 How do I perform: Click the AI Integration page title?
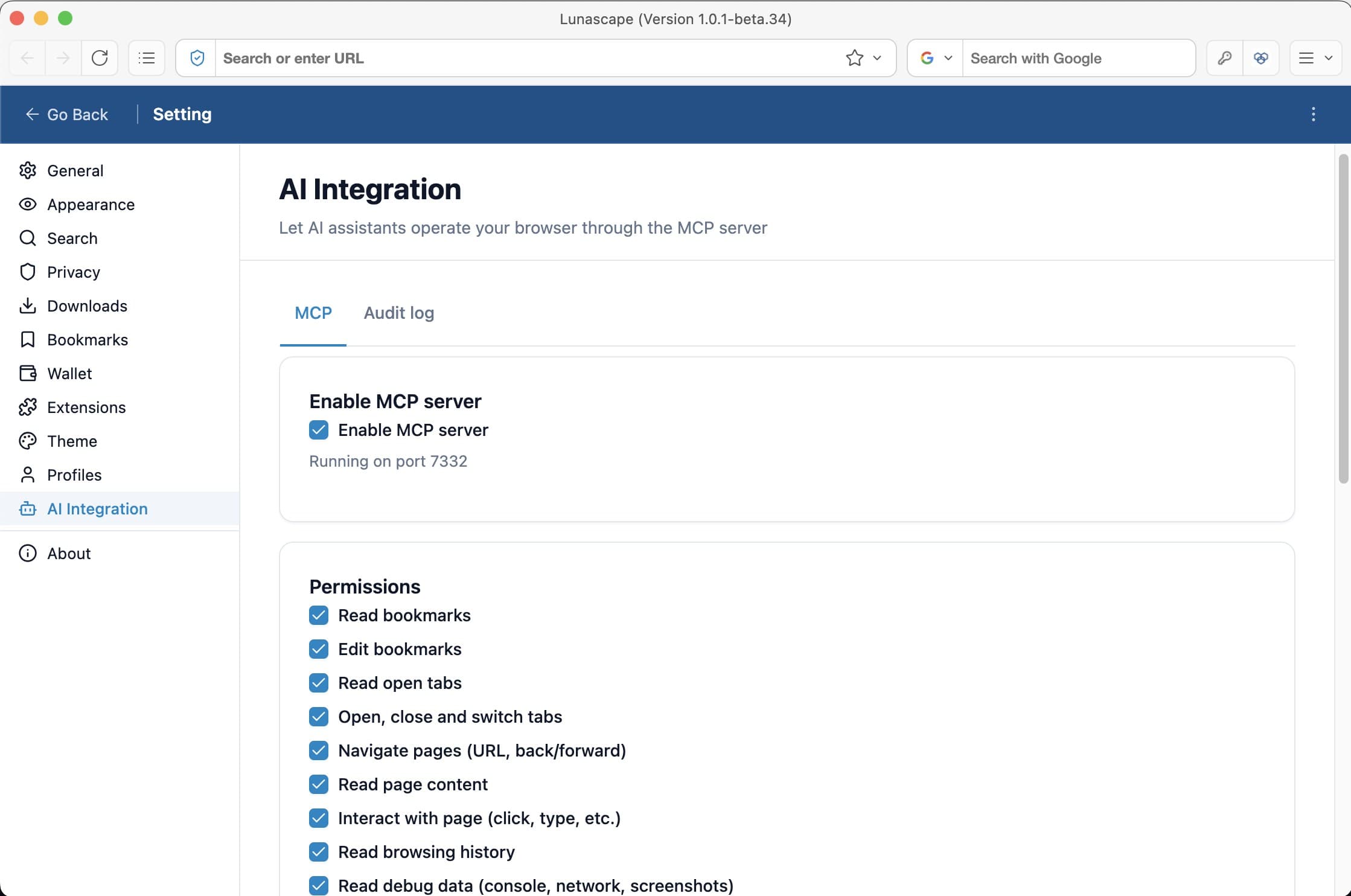click(x=370, y=189)
